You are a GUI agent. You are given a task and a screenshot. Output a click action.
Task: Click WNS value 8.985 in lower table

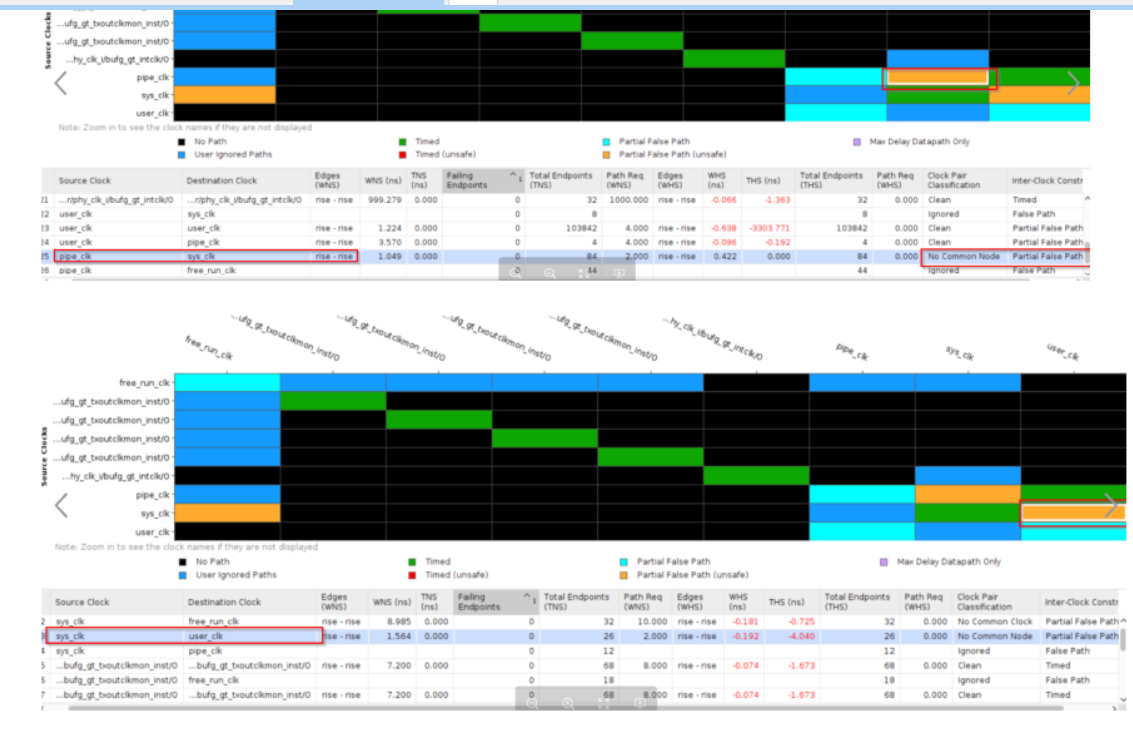click(398, 621)
